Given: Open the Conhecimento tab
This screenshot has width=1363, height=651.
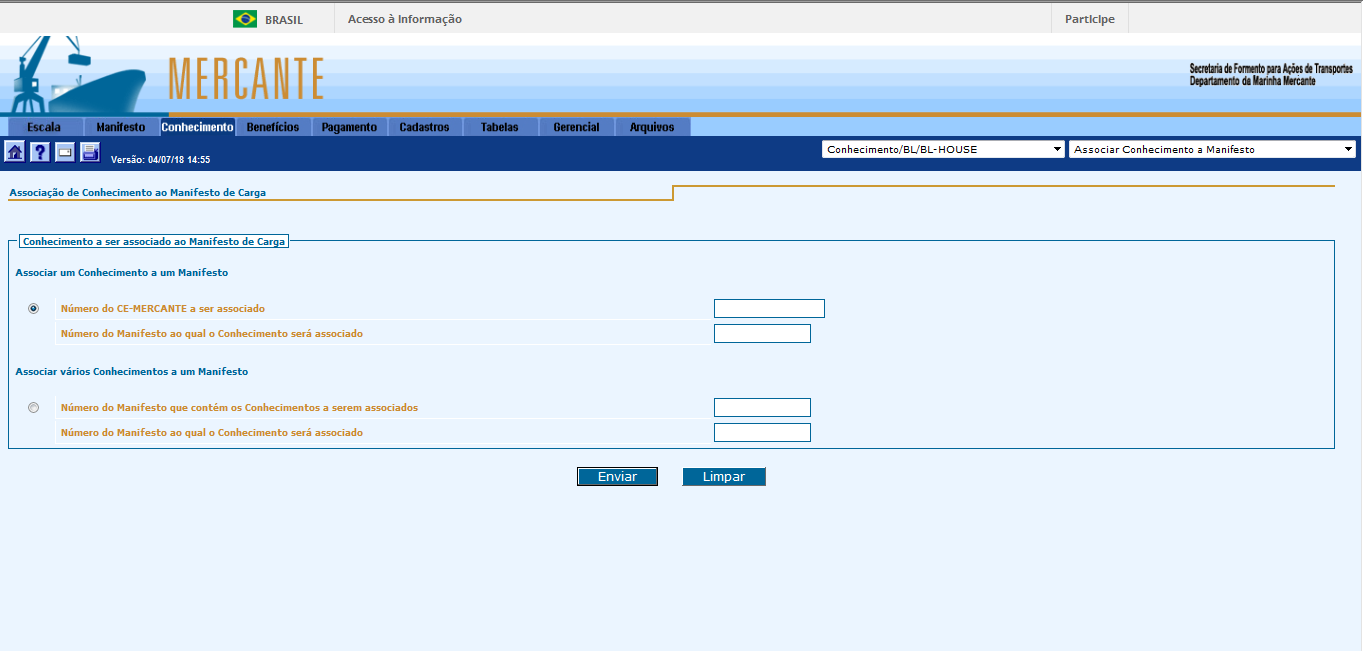Looking at the screenshot, I should pos(197,127).
